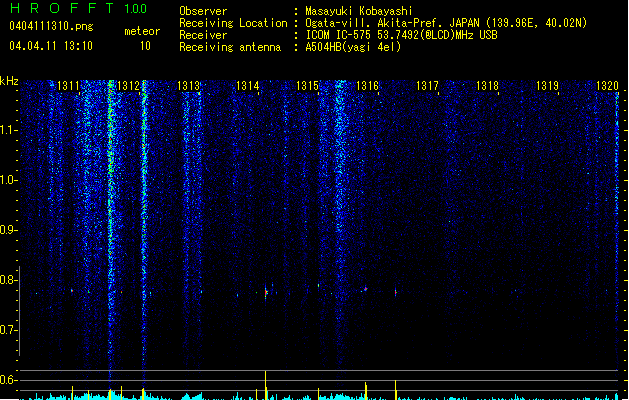Click the meteor count value 10

click(x=145, y=46)
